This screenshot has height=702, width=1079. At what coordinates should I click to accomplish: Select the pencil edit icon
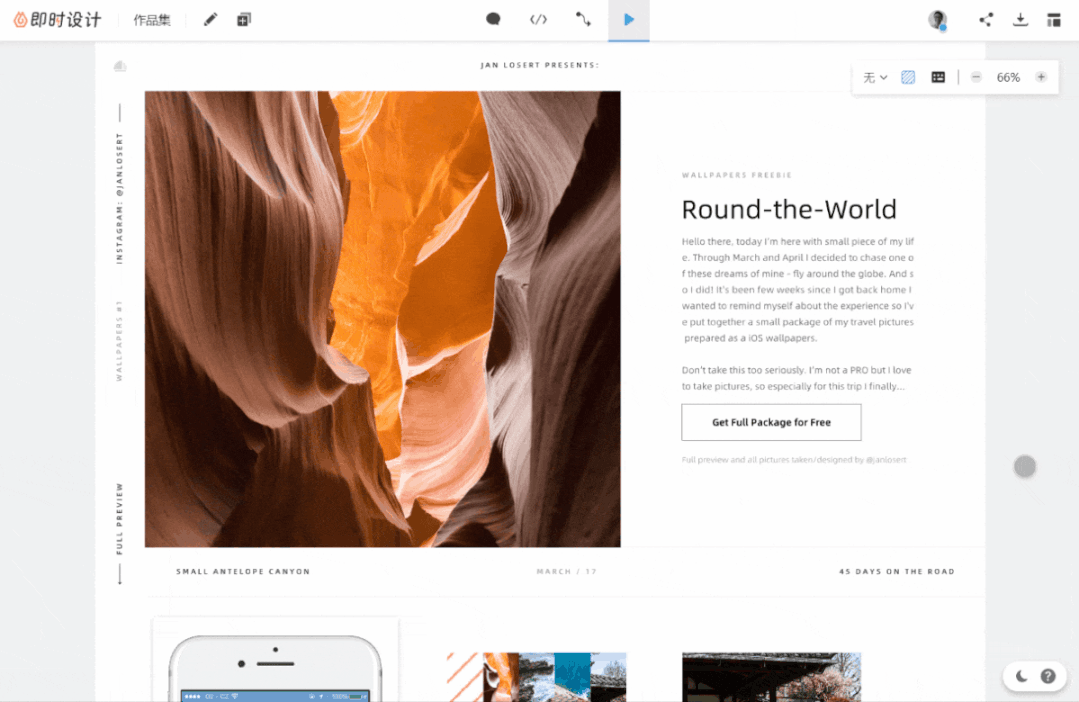(211, 19)
